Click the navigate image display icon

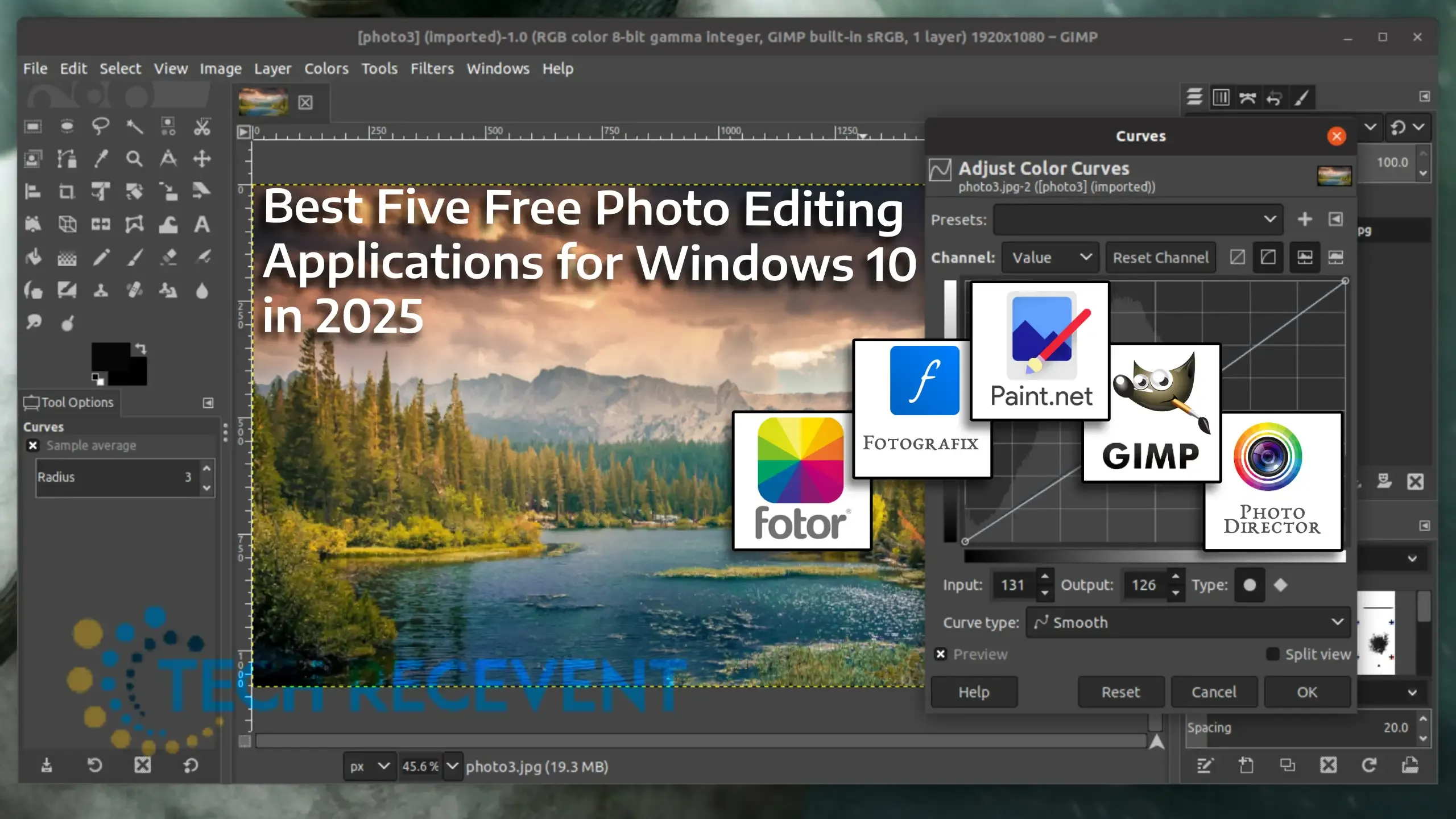point(1156,742)
